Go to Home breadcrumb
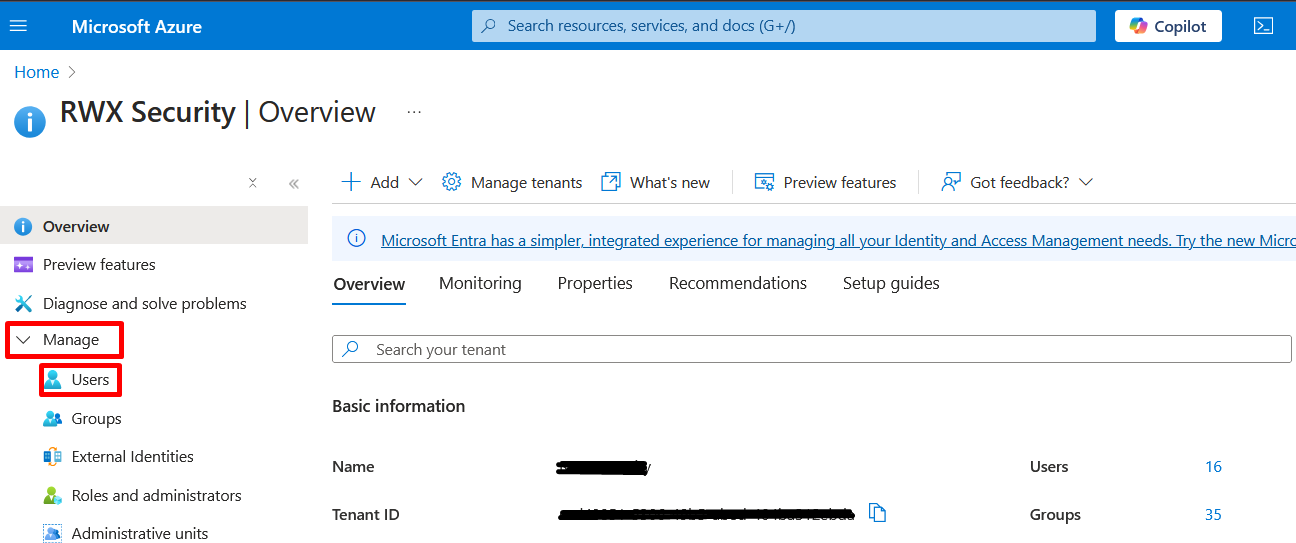Viewport: 1296px width, 543px height. [37, 72]
